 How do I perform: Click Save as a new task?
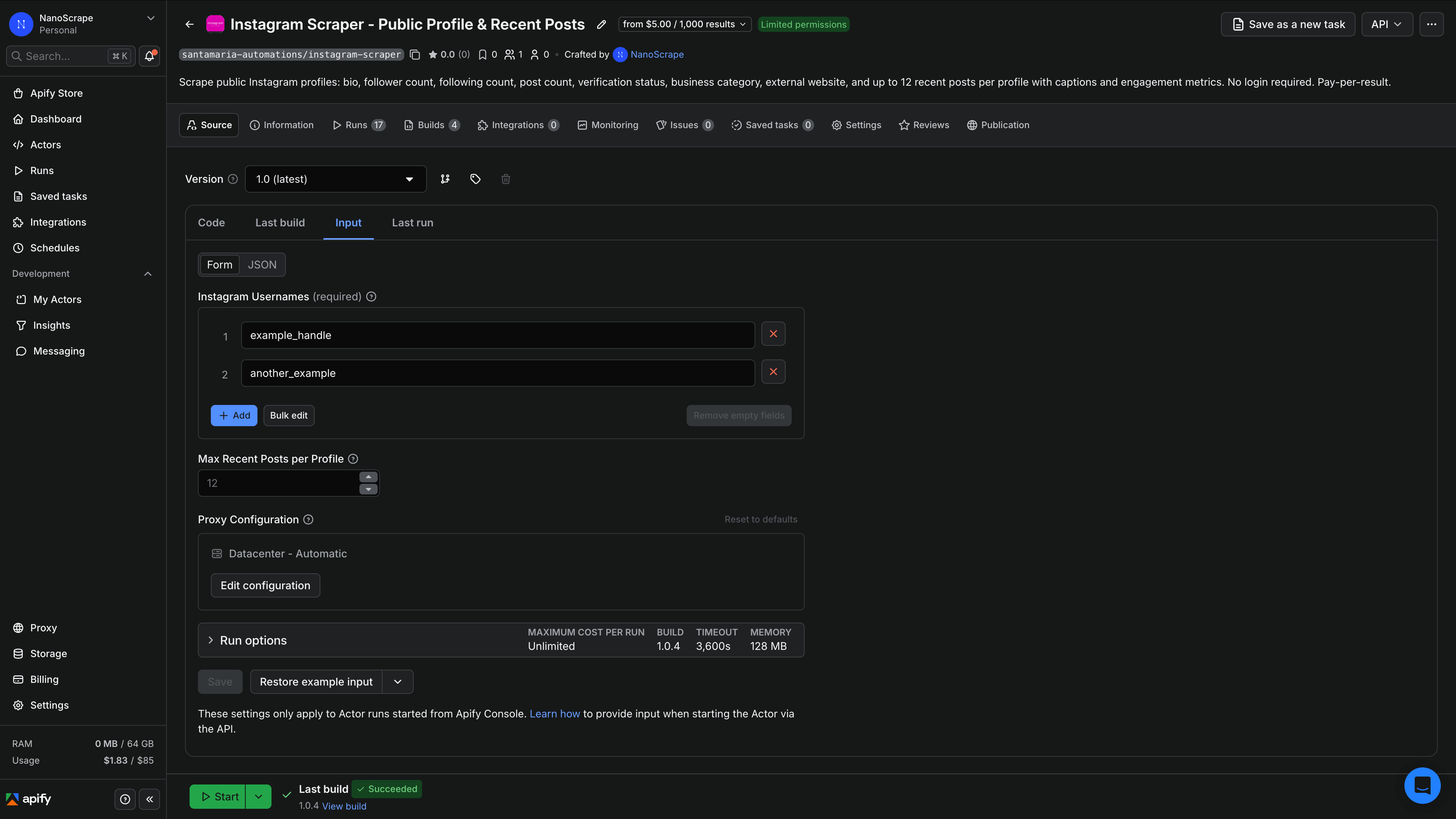1288,24
